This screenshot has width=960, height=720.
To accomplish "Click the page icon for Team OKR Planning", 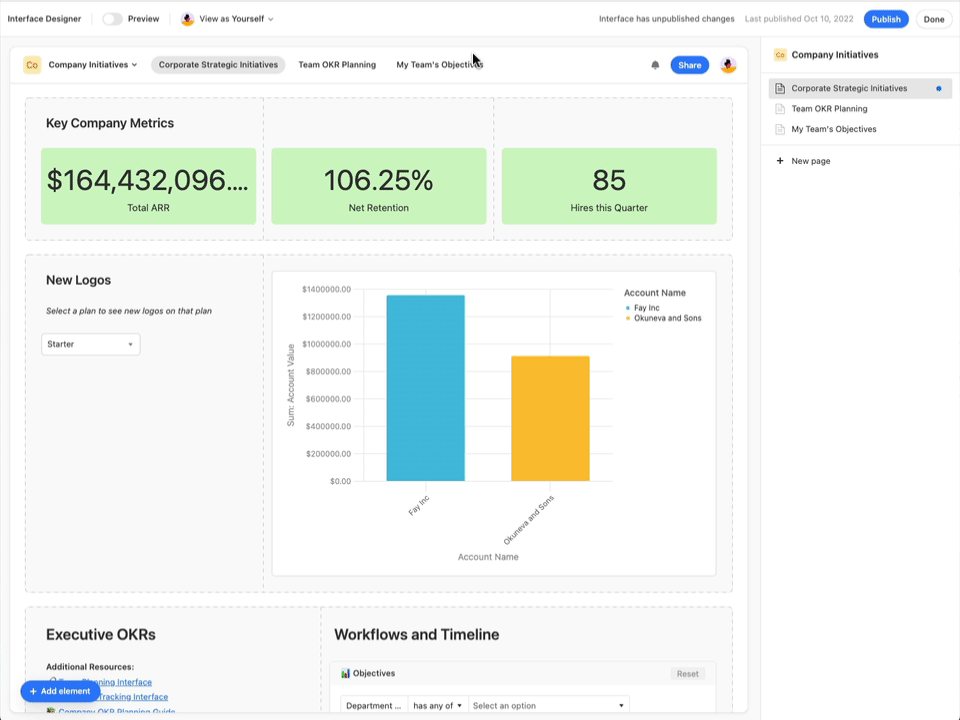I will [x=780, y=108].
